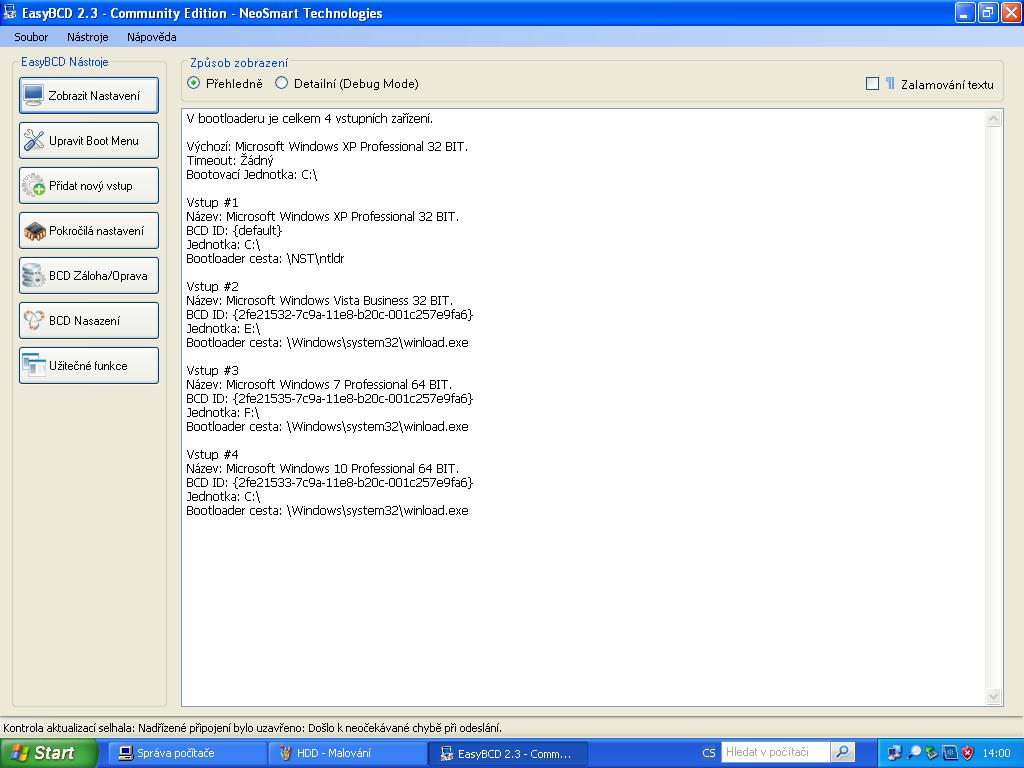This screenshot has width=1024, height=768.
Task: Open Pokročilá nastavení section
Action: (89, 231)
